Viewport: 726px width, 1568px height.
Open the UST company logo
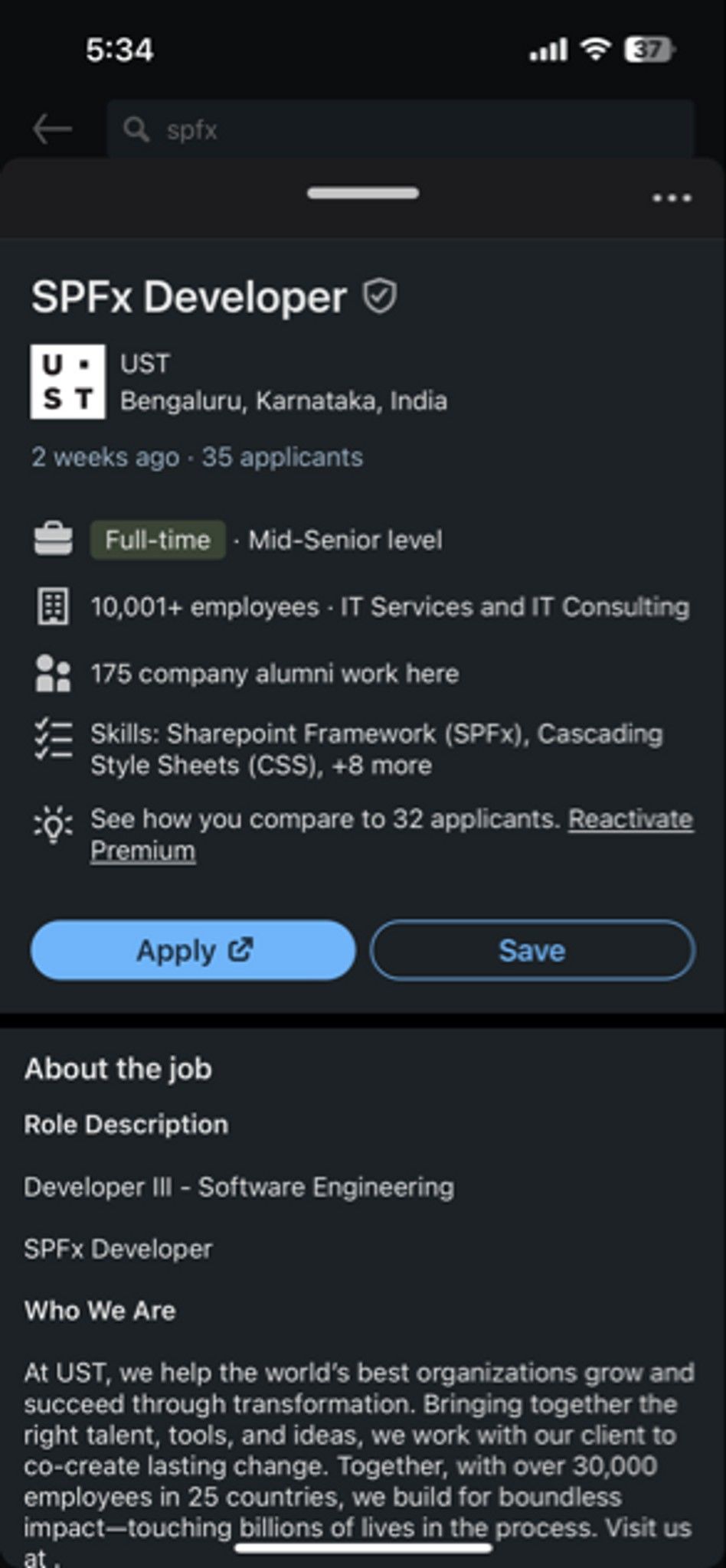(67, 381)
